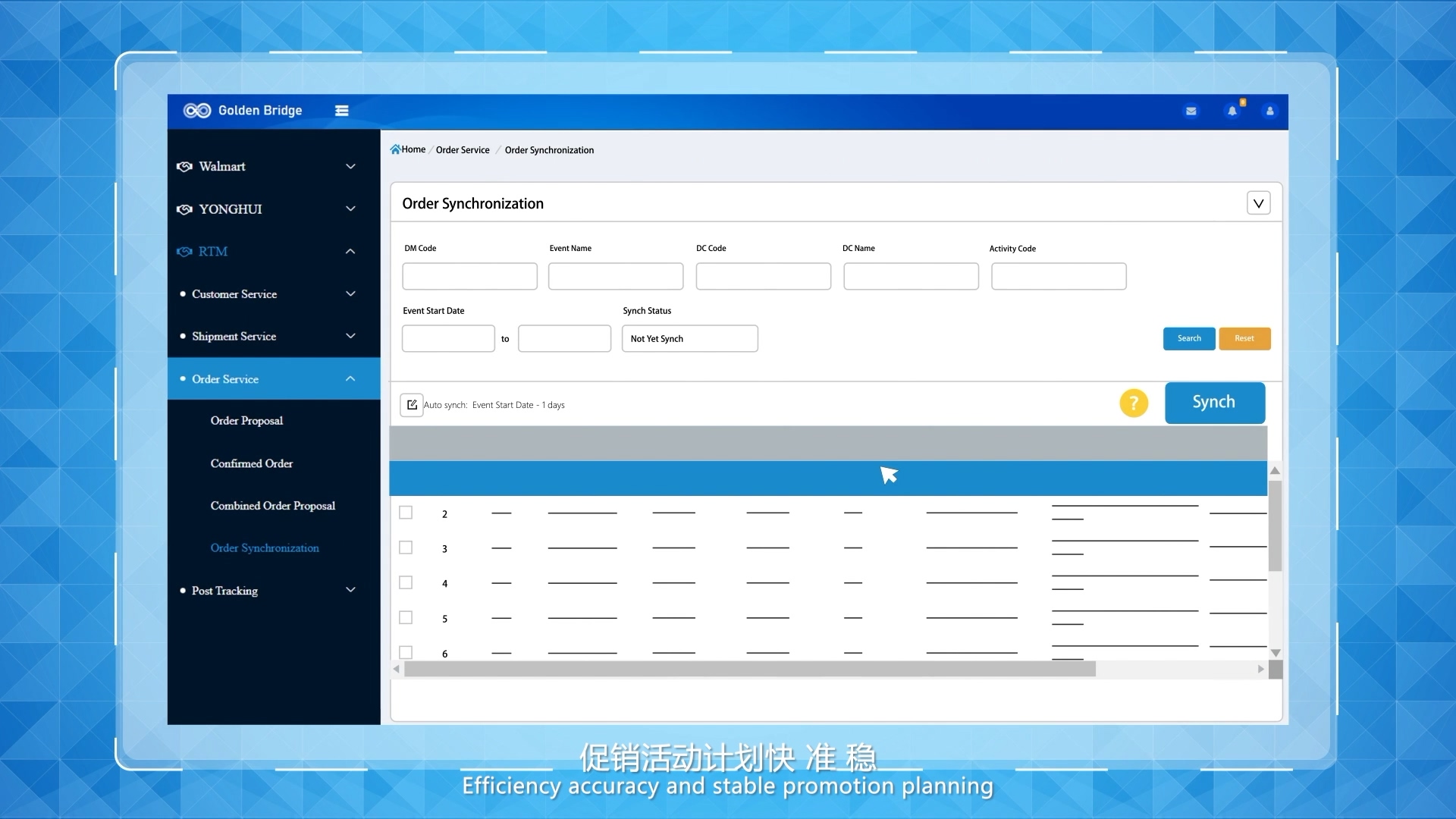
Task: Click the Golden Bridge logo icon
Action: click(197, 111)
